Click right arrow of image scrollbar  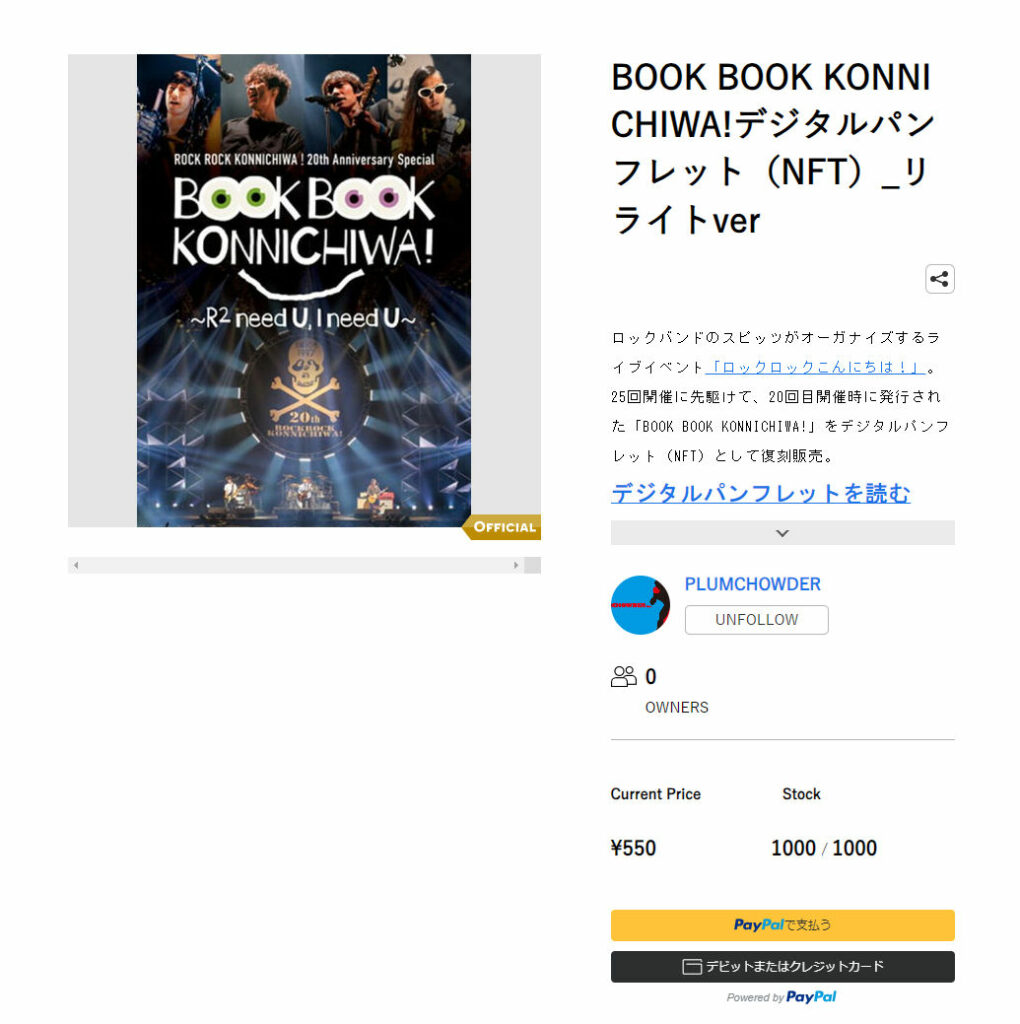point(516,566)
